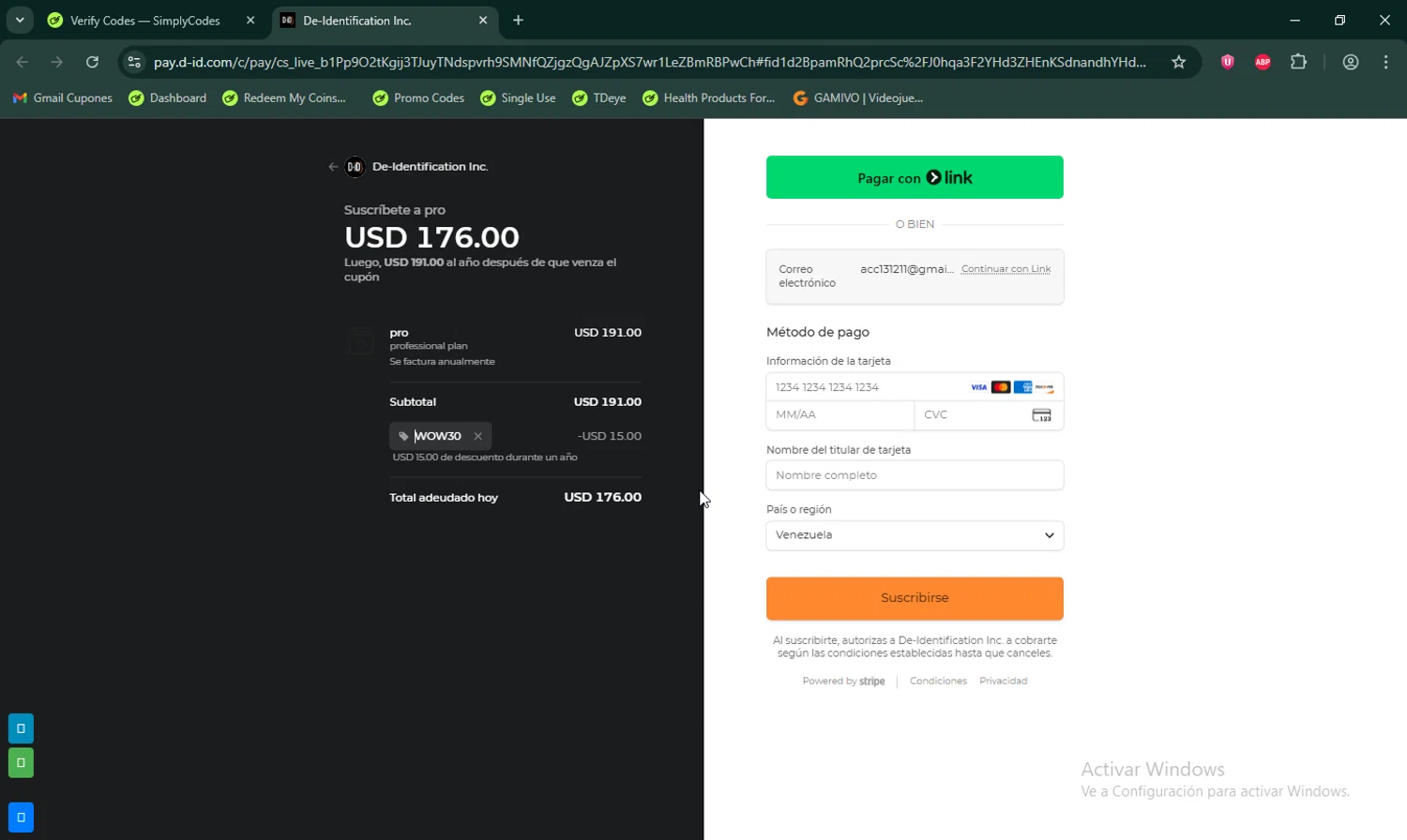
Task: Click the De-Identification Inc. logo
Action: pos(355,167)
